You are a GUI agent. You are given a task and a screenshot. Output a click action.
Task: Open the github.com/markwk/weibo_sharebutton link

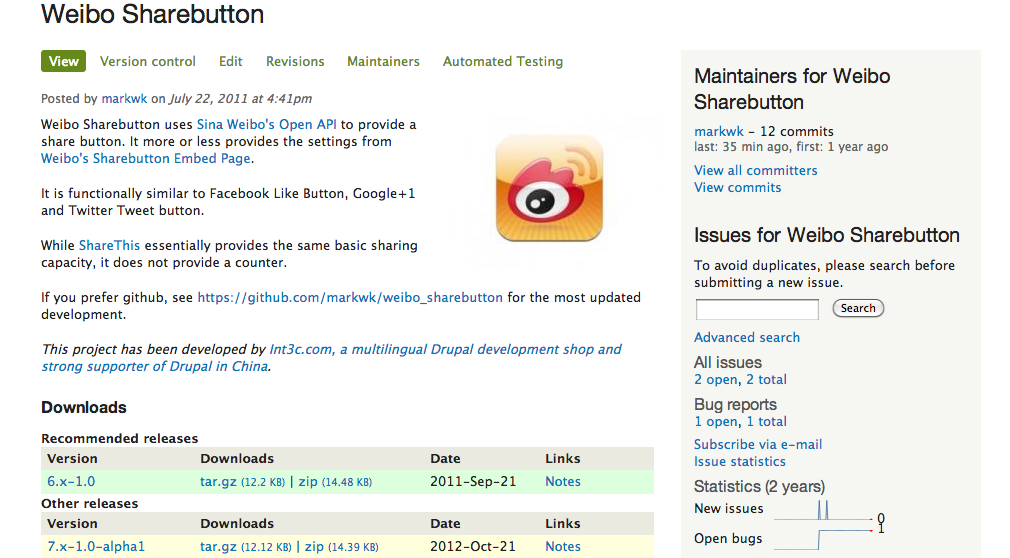(350, 298)
